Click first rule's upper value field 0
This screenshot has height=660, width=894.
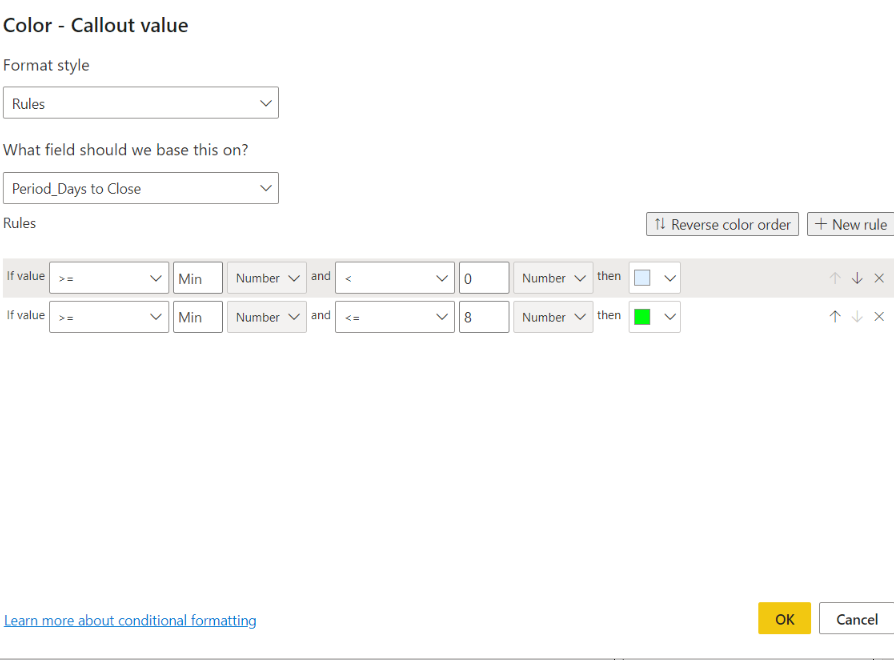click(484, 278)
